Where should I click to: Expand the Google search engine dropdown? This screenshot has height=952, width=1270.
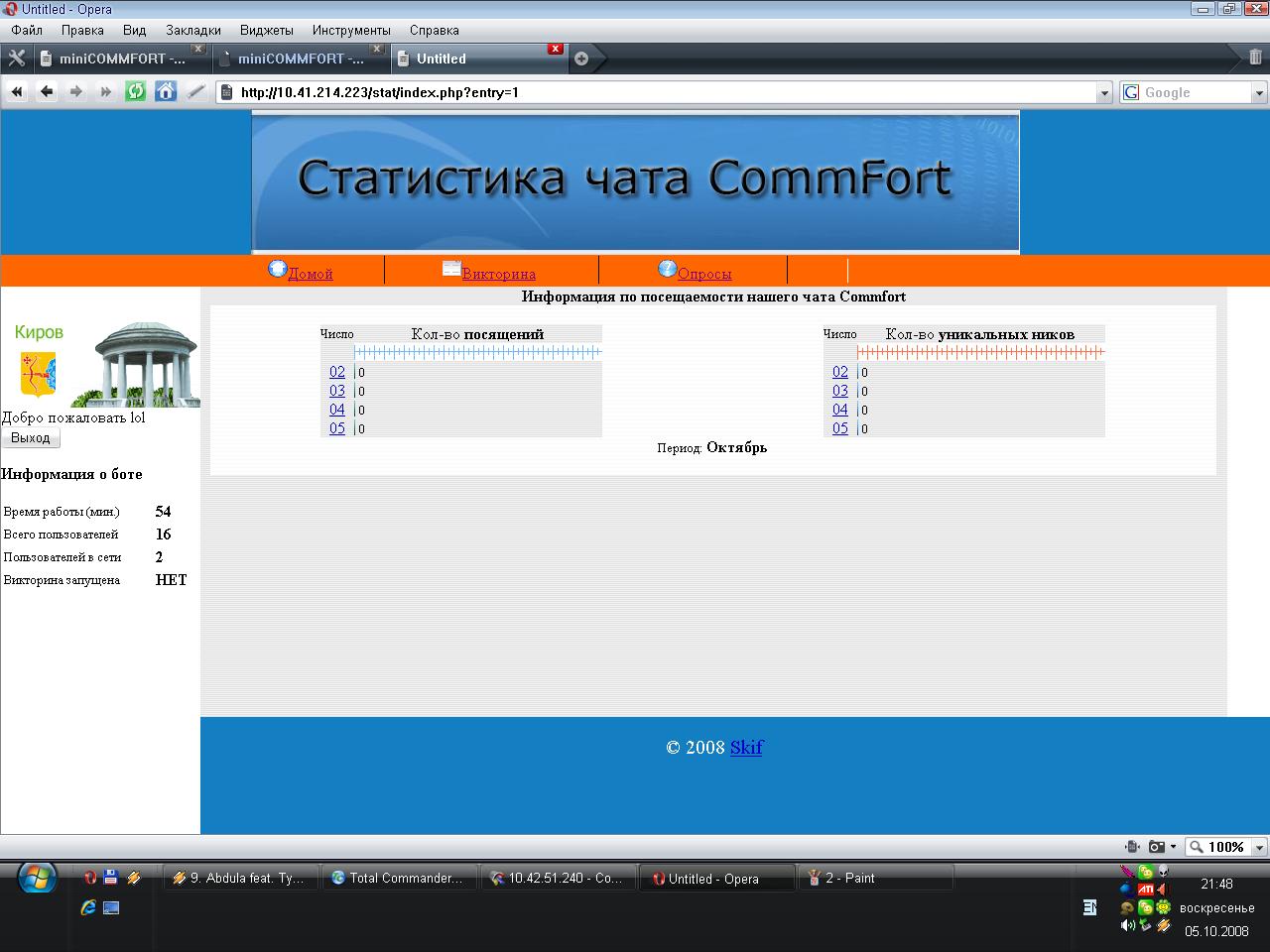click(1259, 93)
